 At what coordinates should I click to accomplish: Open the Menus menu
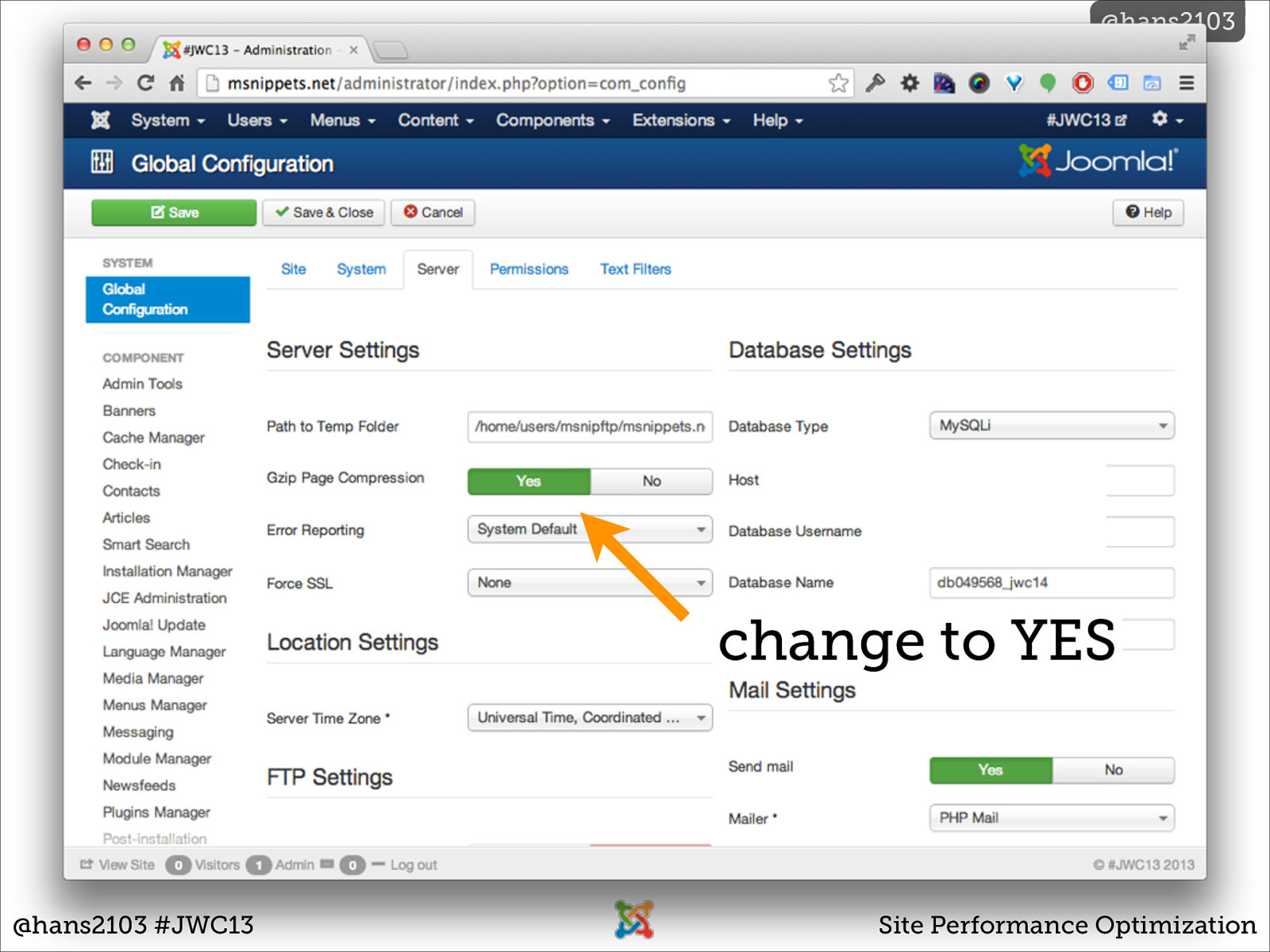pos(343,120)
